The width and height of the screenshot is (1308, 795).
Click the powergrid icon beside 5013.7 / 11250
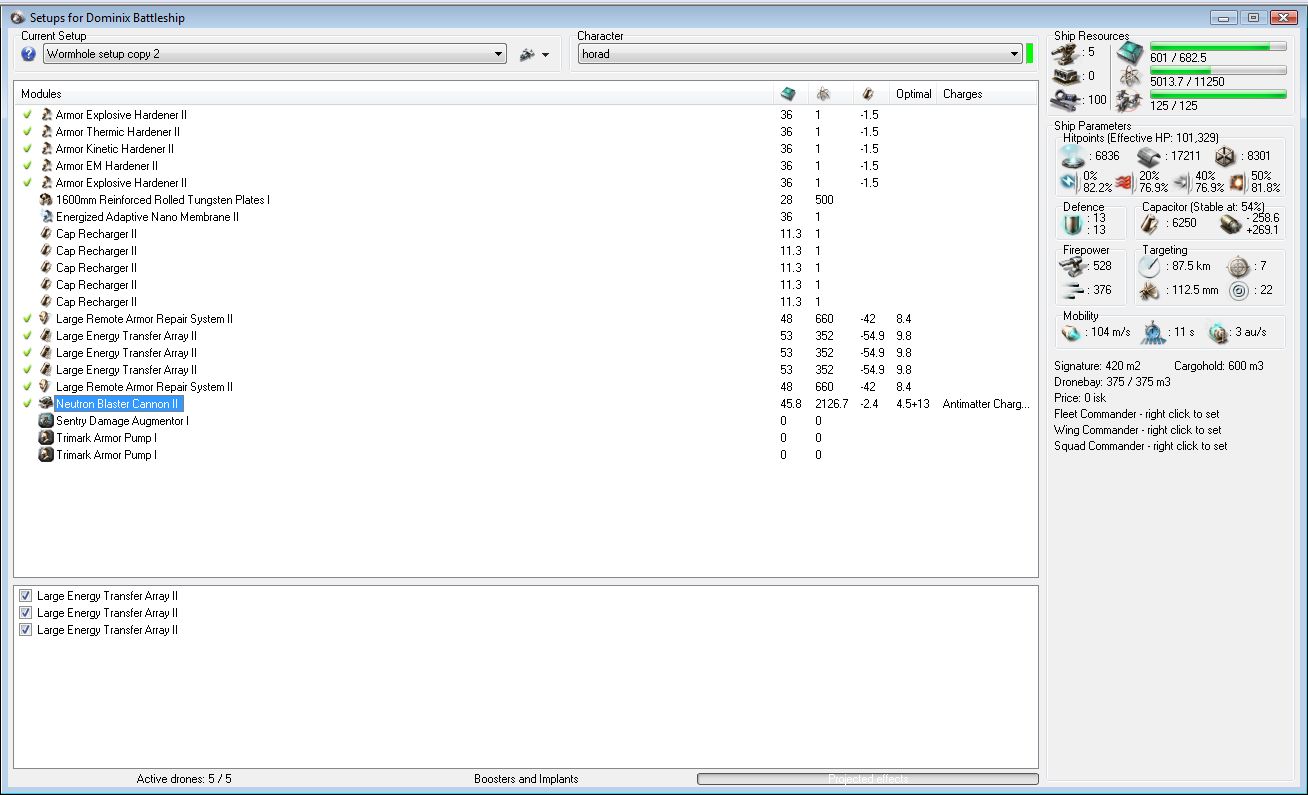click(1130, 77)
